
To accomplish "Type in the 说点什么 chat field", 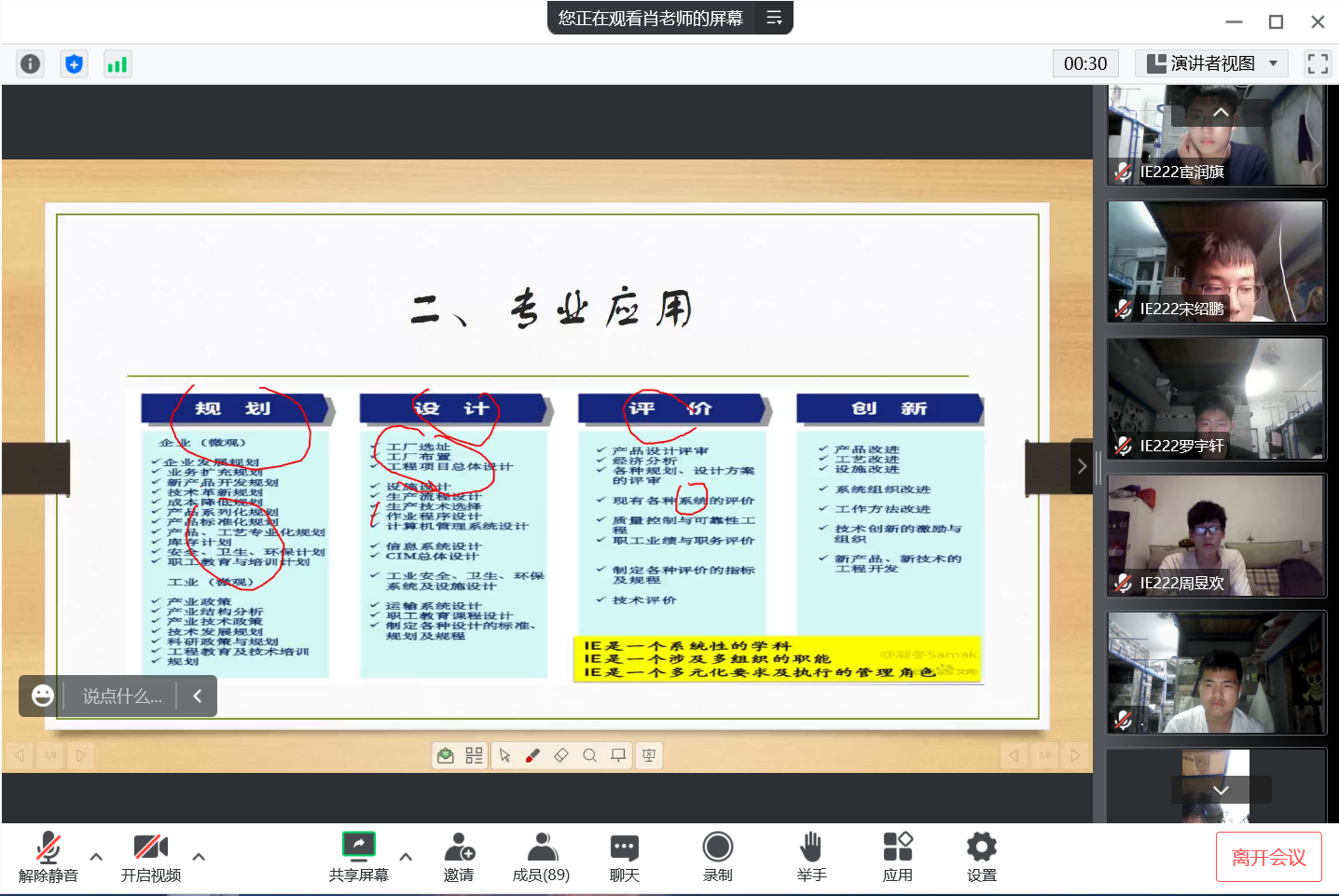I will [122, 696].
